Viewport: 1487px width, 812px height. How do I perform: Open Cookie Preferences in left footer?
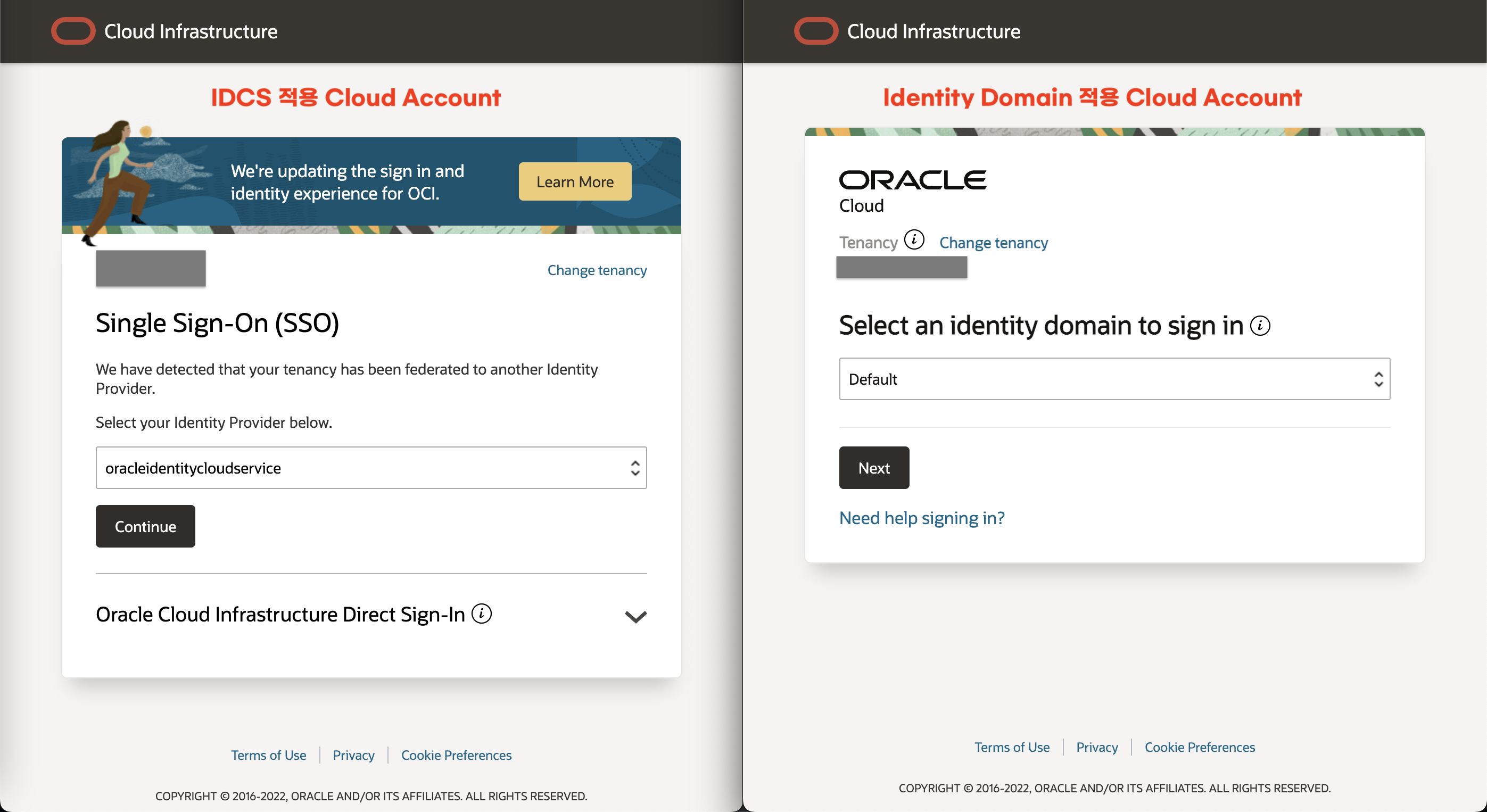coord(456,755)
